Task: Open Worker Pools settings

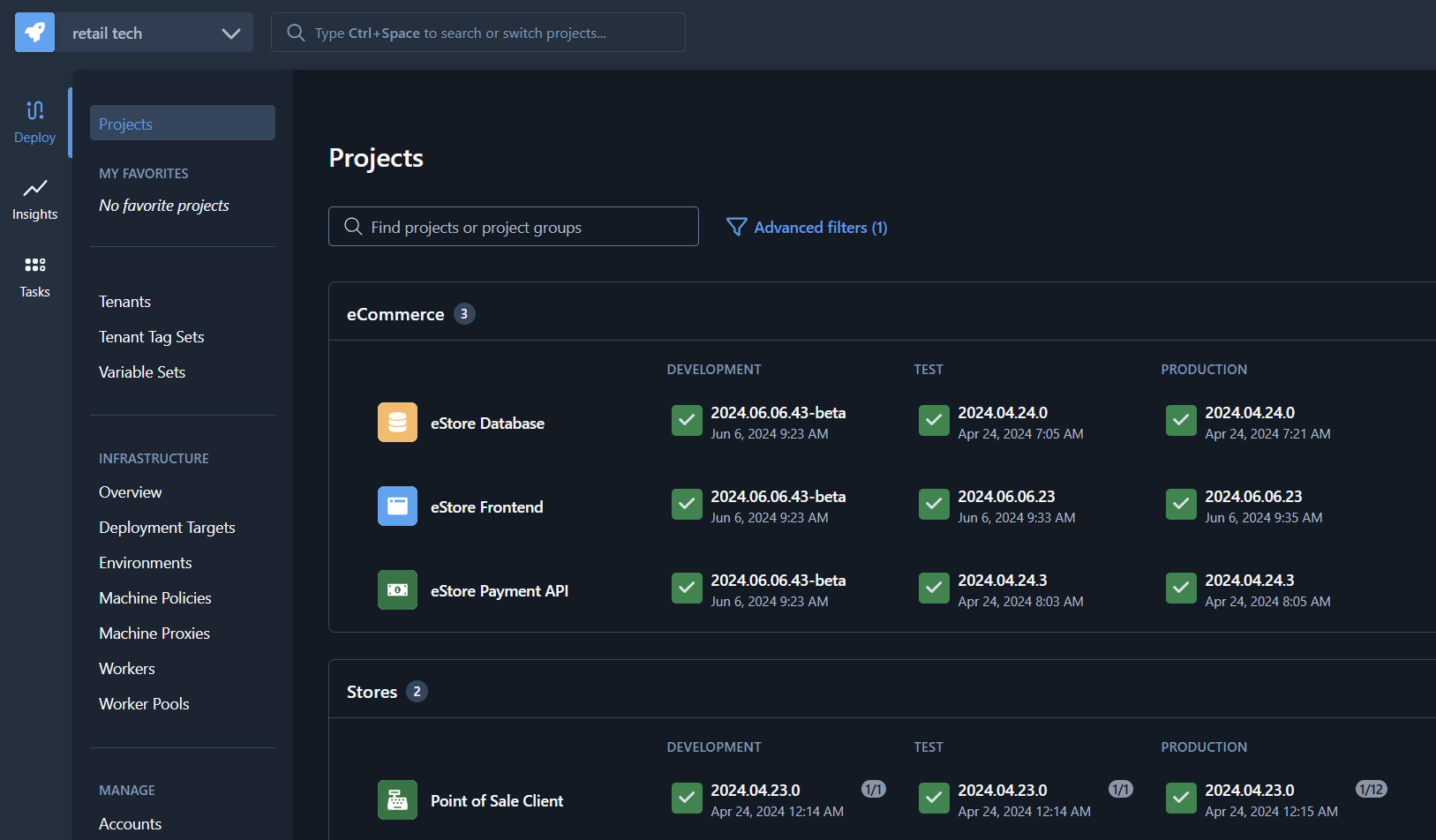Action: [144, 703]
